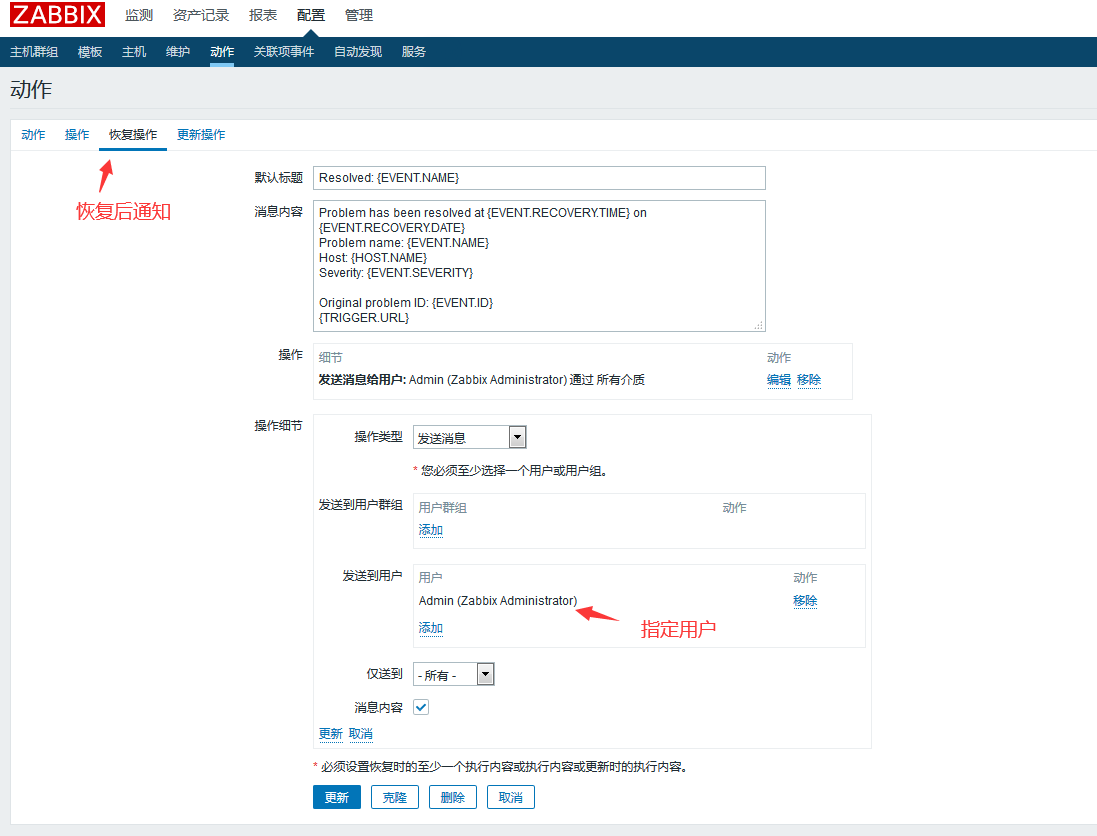Open 自动发现 submenu item

tap(357, 52)
